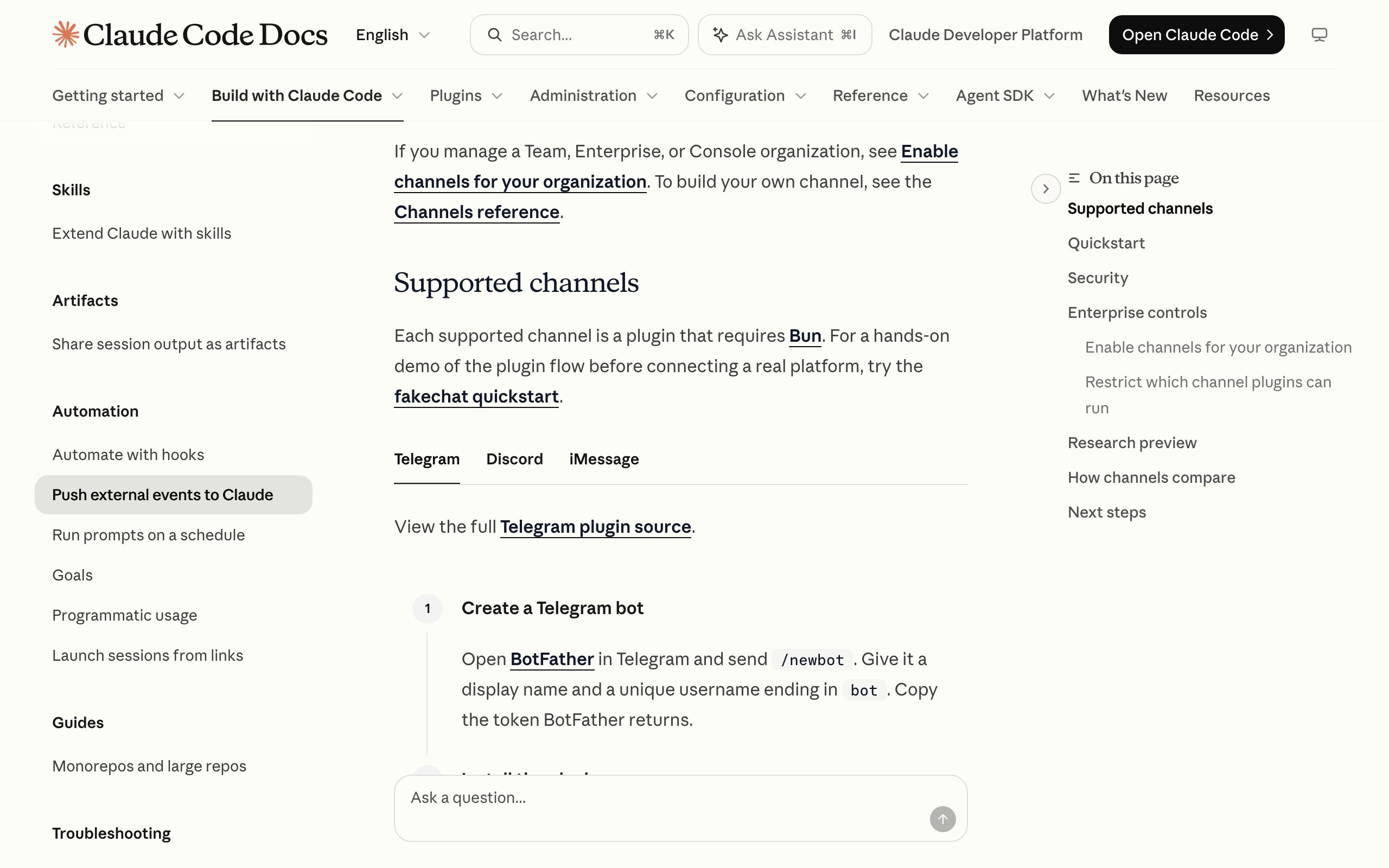The image size is (1389, 868).
Task: Expand the Build with Claude Code menu
Action: click(x=307, y=95)
